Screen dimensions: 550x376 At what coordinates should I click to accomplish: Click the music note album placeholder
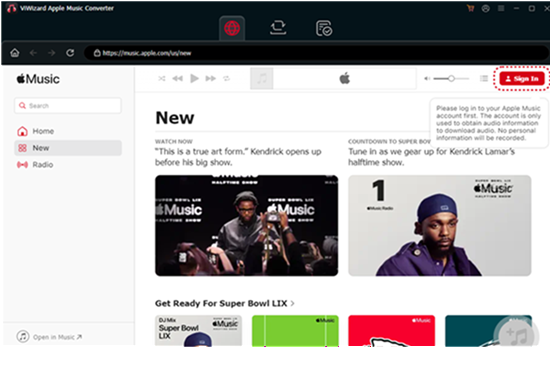[262, 79]
